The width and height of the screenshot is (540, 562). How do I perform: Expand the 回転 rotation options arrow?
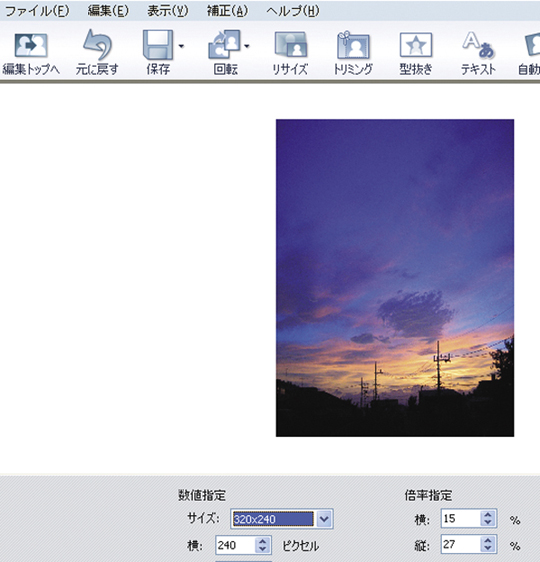[x=247, y=46]
